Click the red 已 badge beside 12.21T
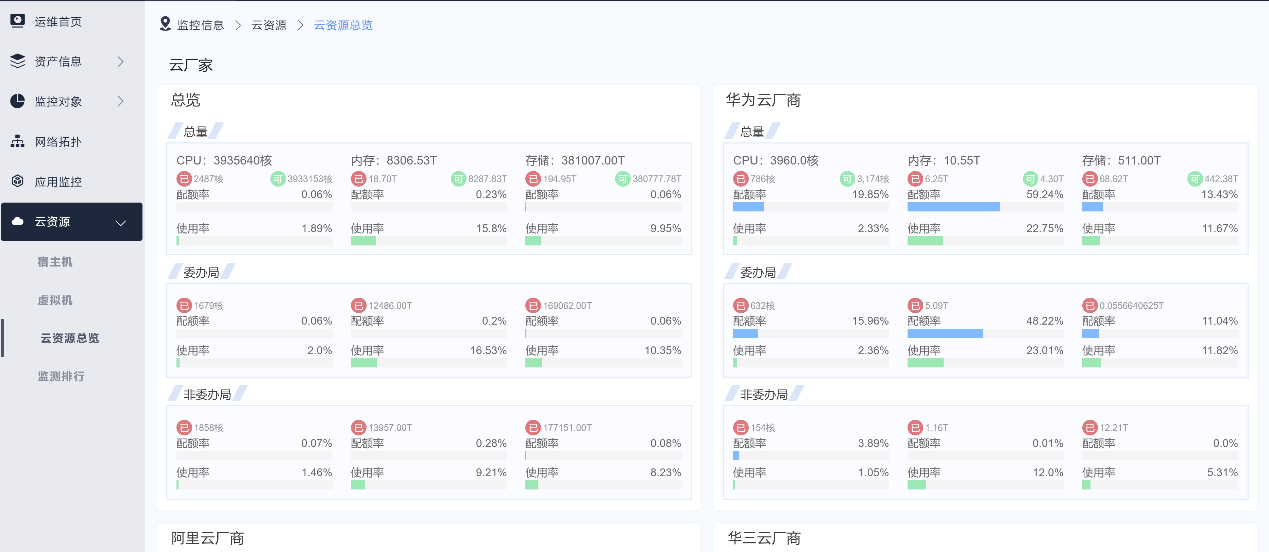Image resolution: width=1269 pixels, height=552 pixels. [1090, 427]
